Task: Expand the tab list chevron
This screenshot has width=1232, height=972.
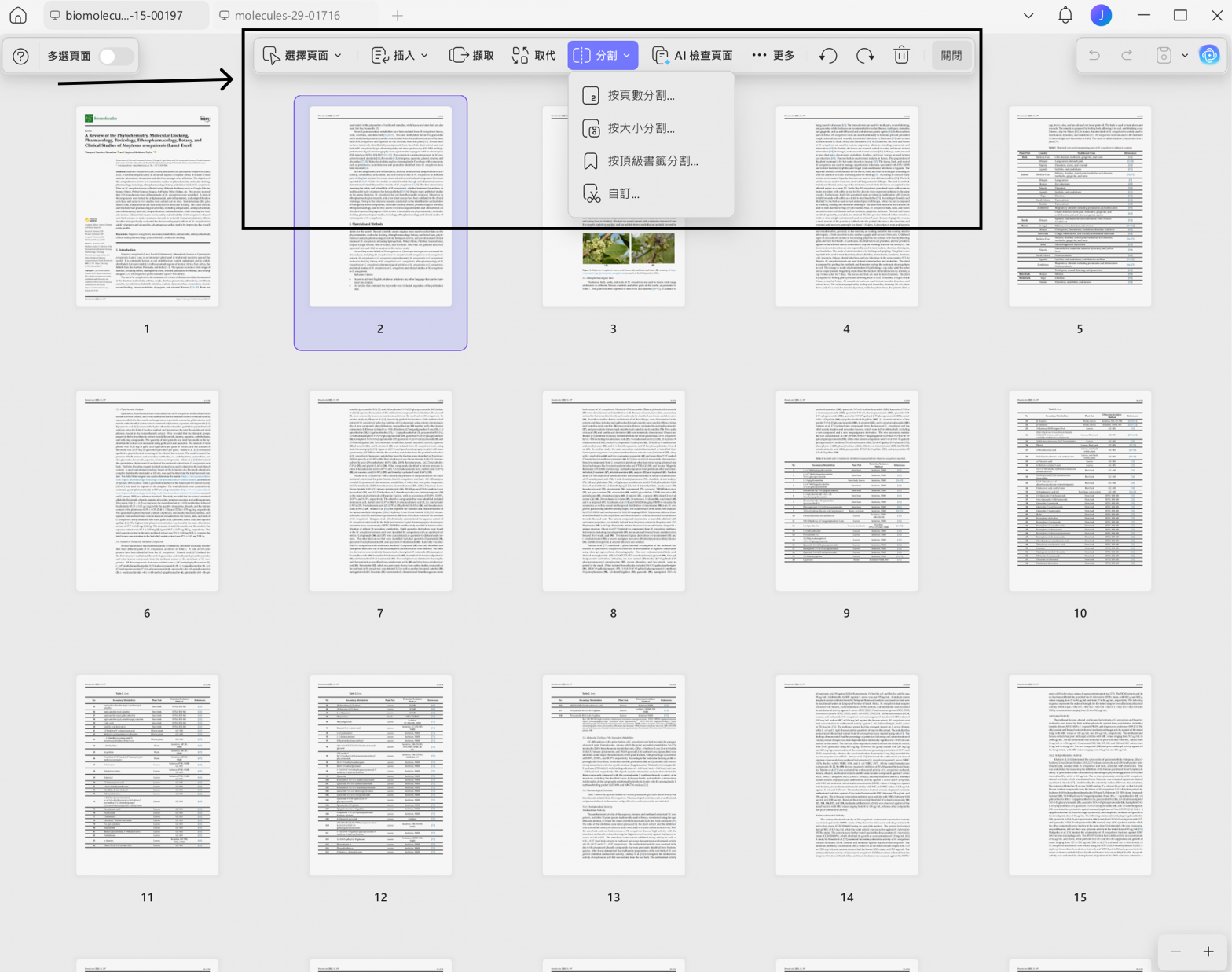Action: click(x=1028, y=15)
